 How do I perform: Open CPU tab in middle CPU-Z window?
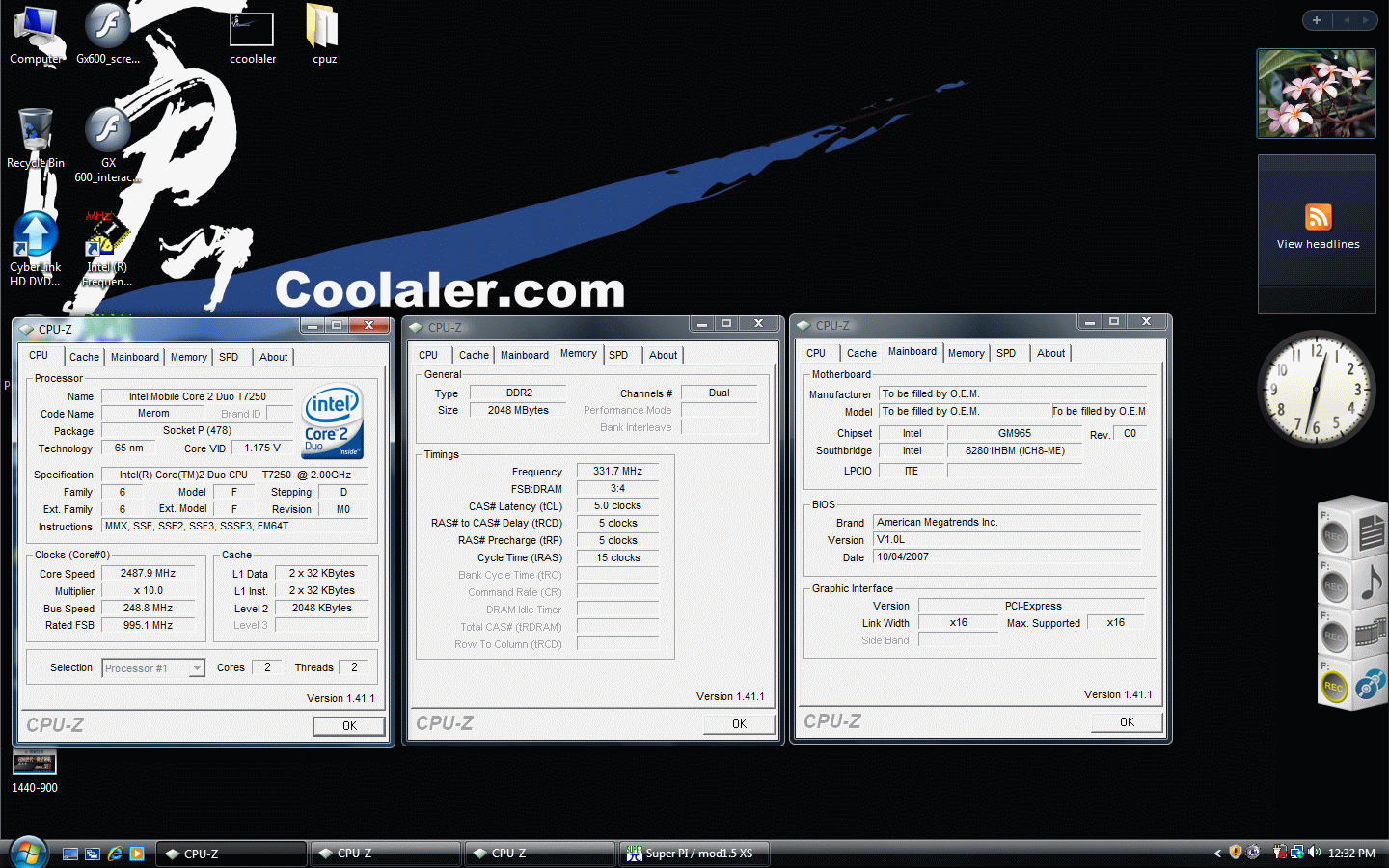[428, 355]
